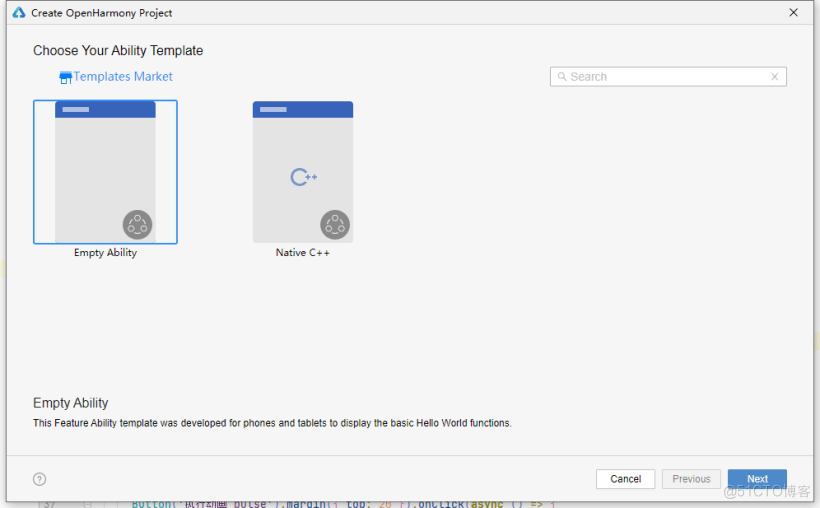Image resolution: width=820 pixels, height=508 pixels.
Task: Open help with the question mark icon
Action: click(39, 479)
